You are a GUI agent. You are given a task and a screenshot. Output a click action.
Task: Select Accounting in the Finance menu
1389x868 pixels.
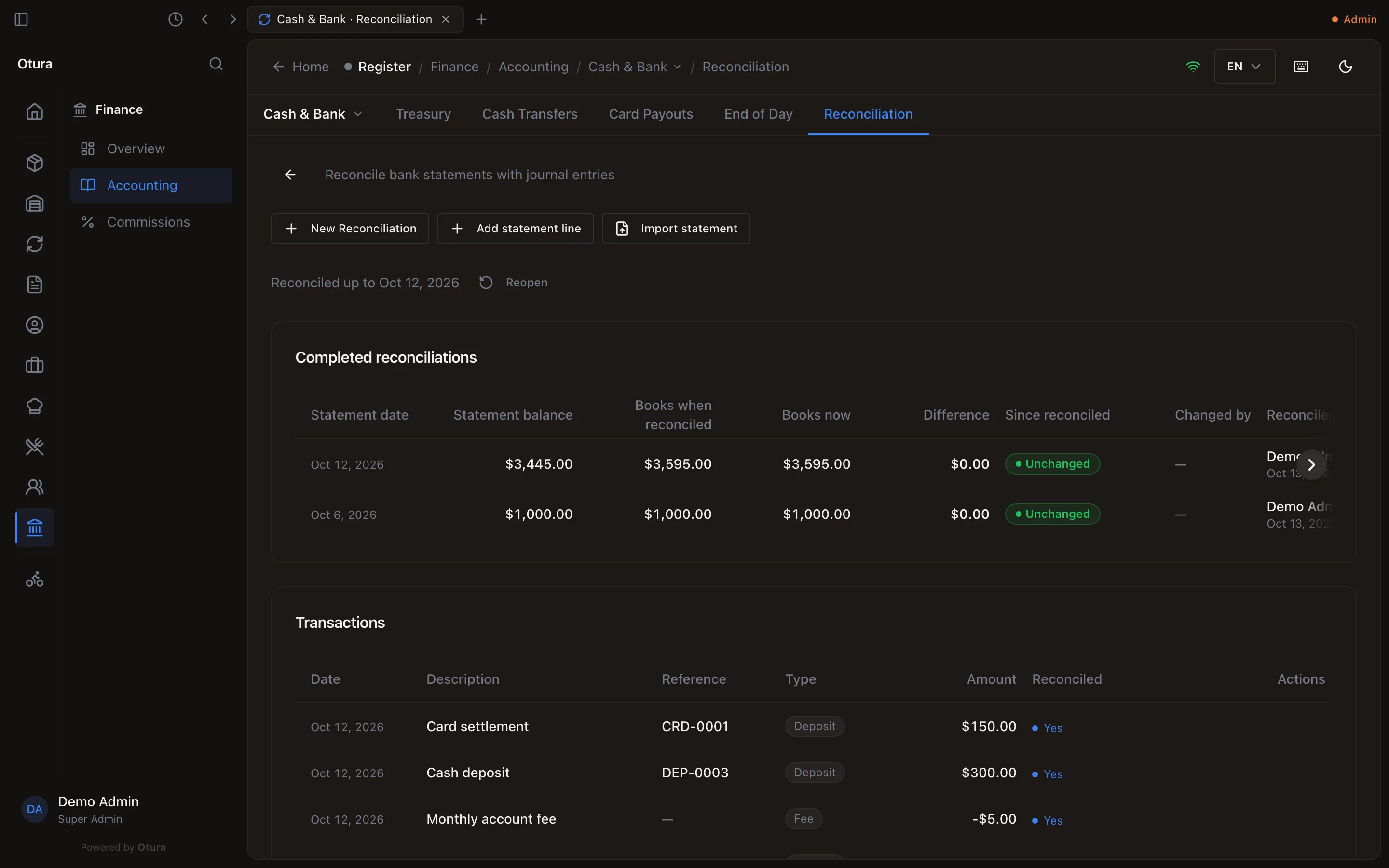(x=151, y=186)
